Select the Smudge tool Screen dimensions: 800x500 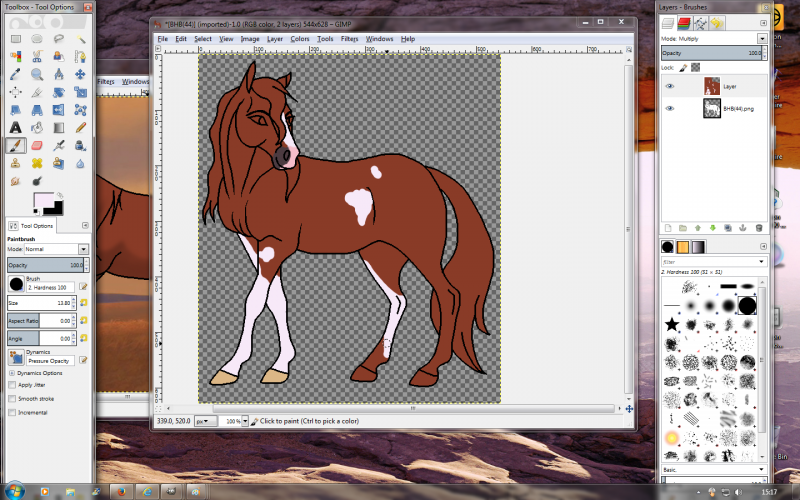pyautogui.click(x=16, y=181)
